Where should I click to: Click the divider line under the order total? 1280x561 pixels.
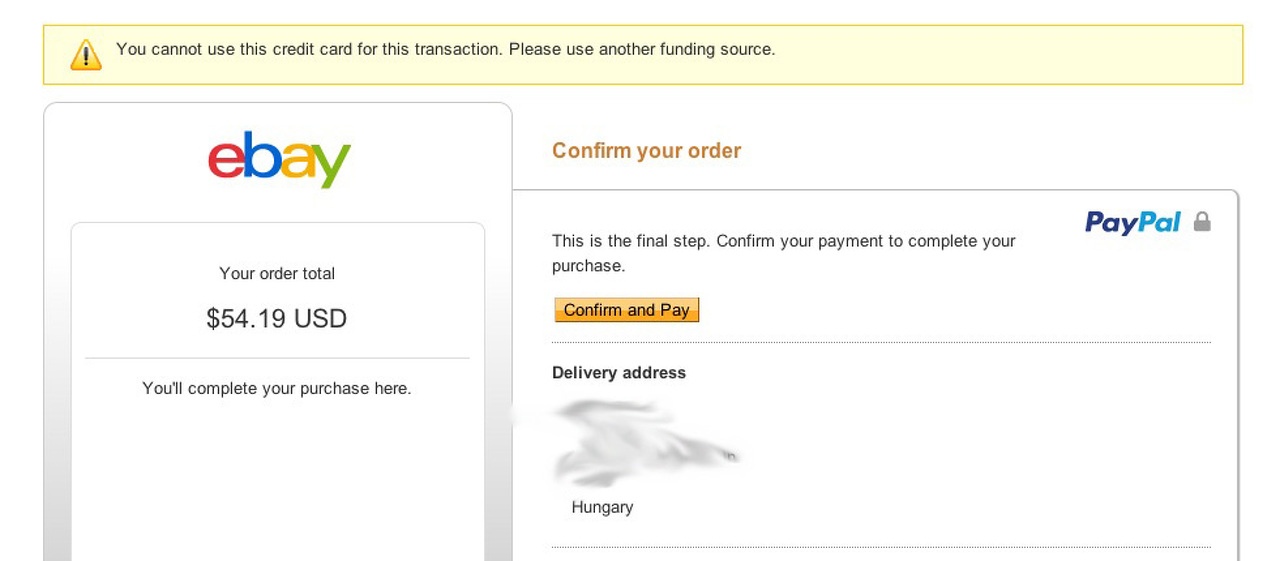pyautogui.click(x=277, y=358)
